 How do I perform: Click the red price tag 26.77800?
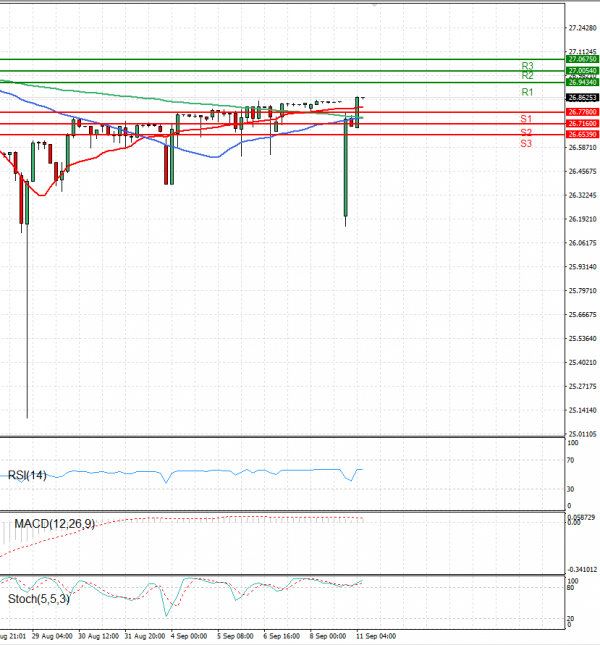582,112
